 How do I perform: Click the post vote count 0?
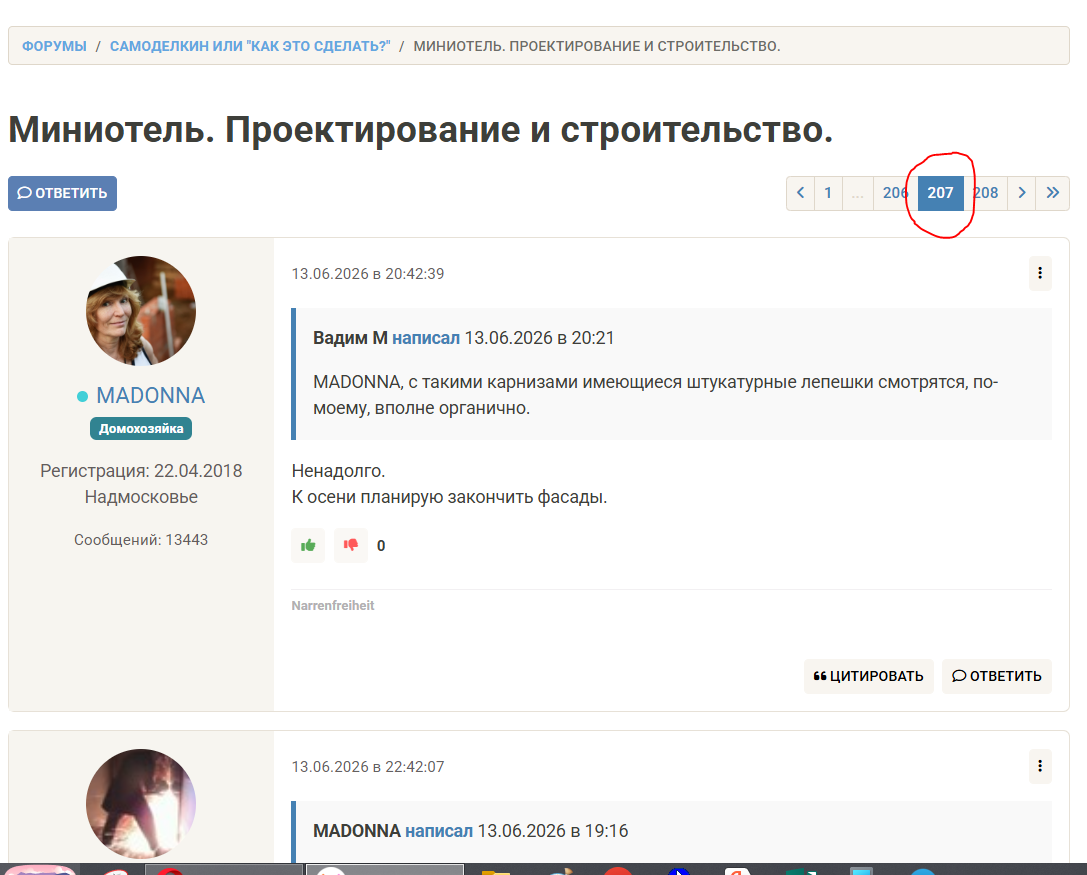pyautogui.click(x=381, y=546)
